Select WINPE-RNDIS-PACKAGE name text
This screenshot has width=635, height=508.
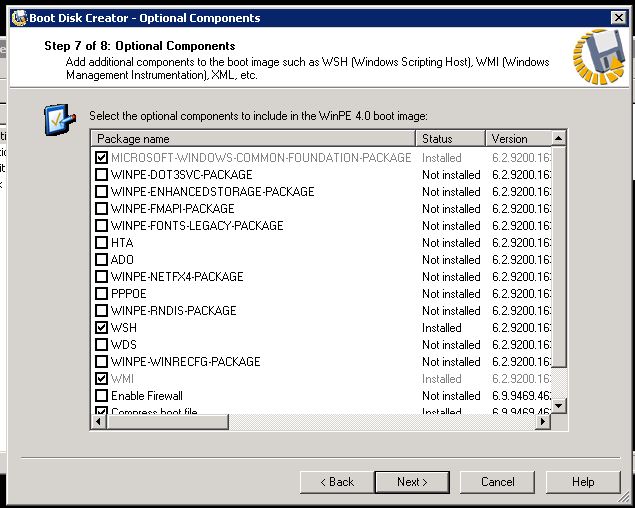173,311
